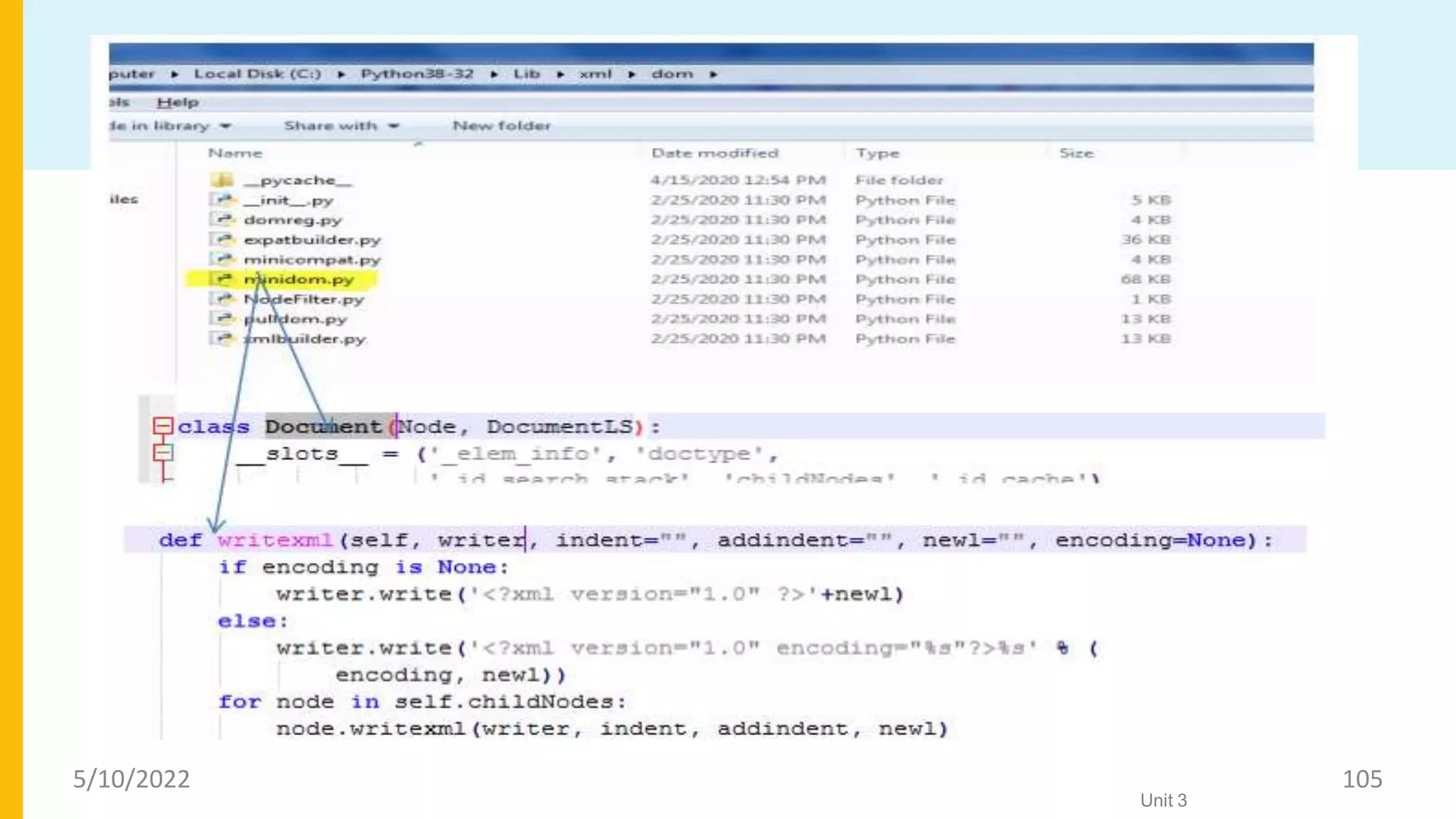
Task: Go to xml breadcrumb segment
Action: click(595, 74)
